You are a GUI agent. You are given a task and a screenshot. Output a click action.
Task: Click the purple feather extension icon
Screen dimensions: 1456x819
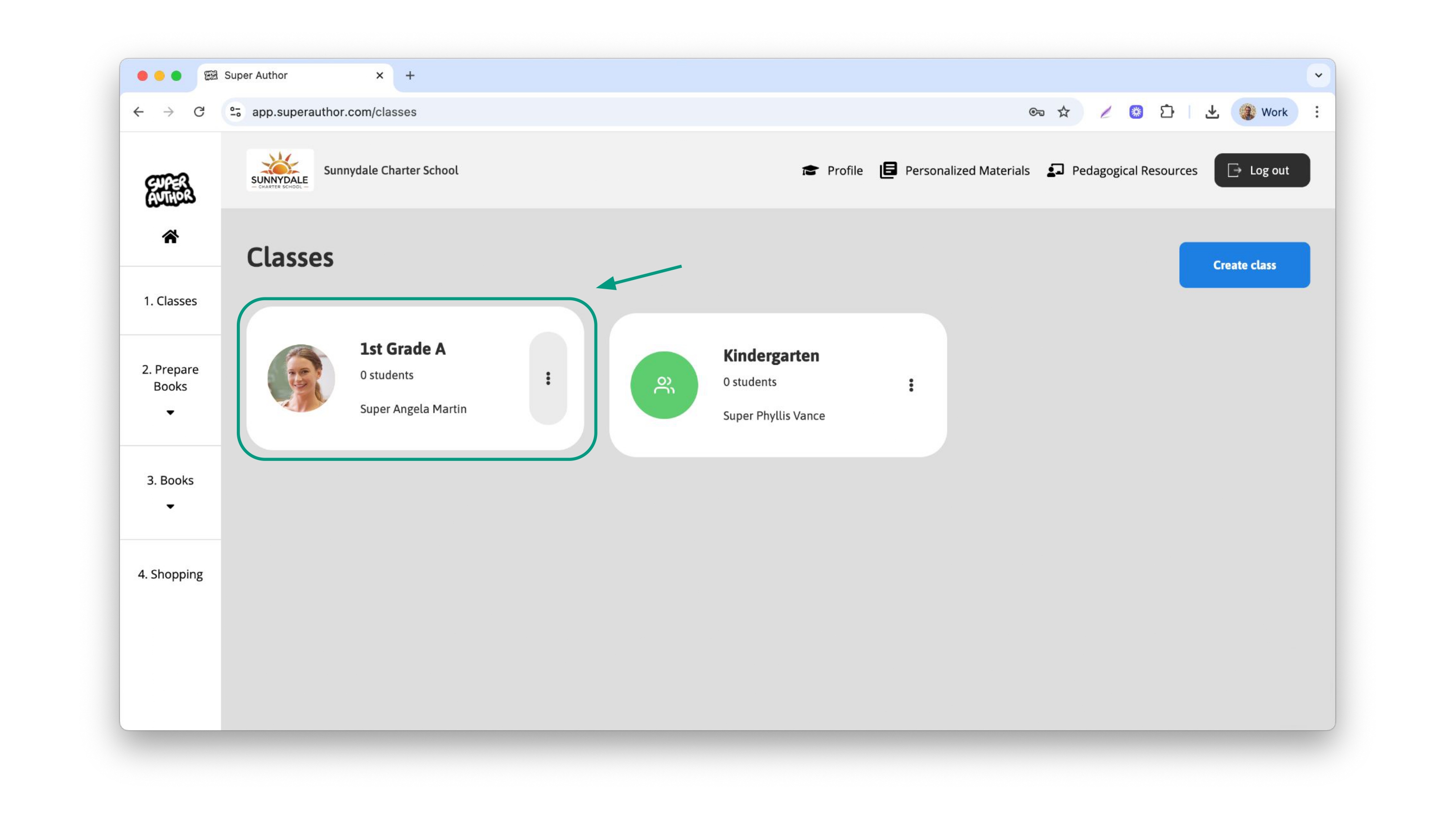[x=1106, y=112]
